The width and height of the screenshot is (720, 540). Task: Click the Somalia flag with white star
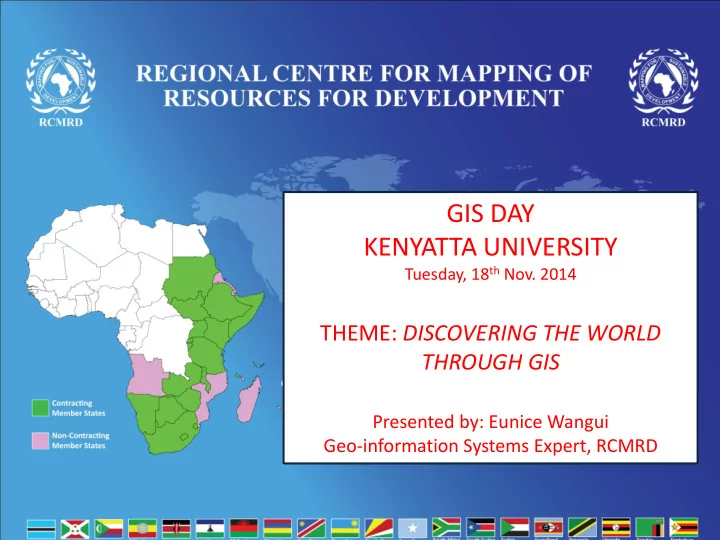[413, 529]
